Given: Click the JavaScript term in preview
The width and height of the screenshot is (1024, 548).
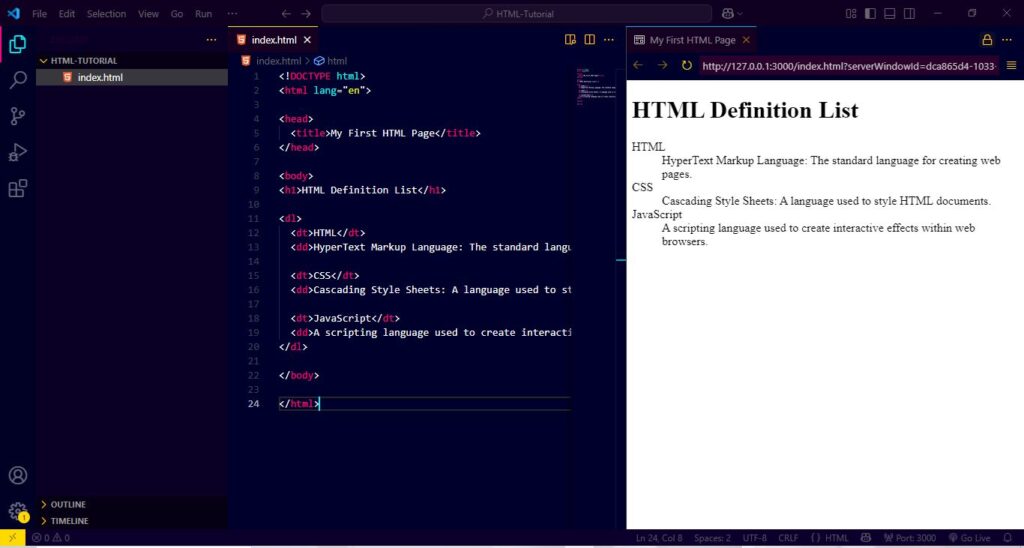Looking at the screenshot, I should tap(657, 214).
